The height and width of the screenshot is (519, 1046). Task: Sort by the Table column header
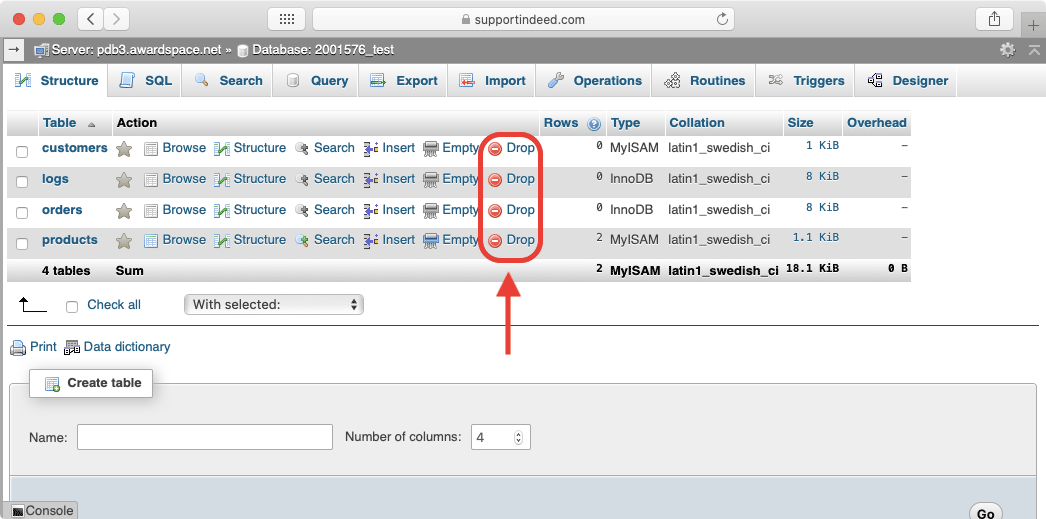[x=59, y=123]
